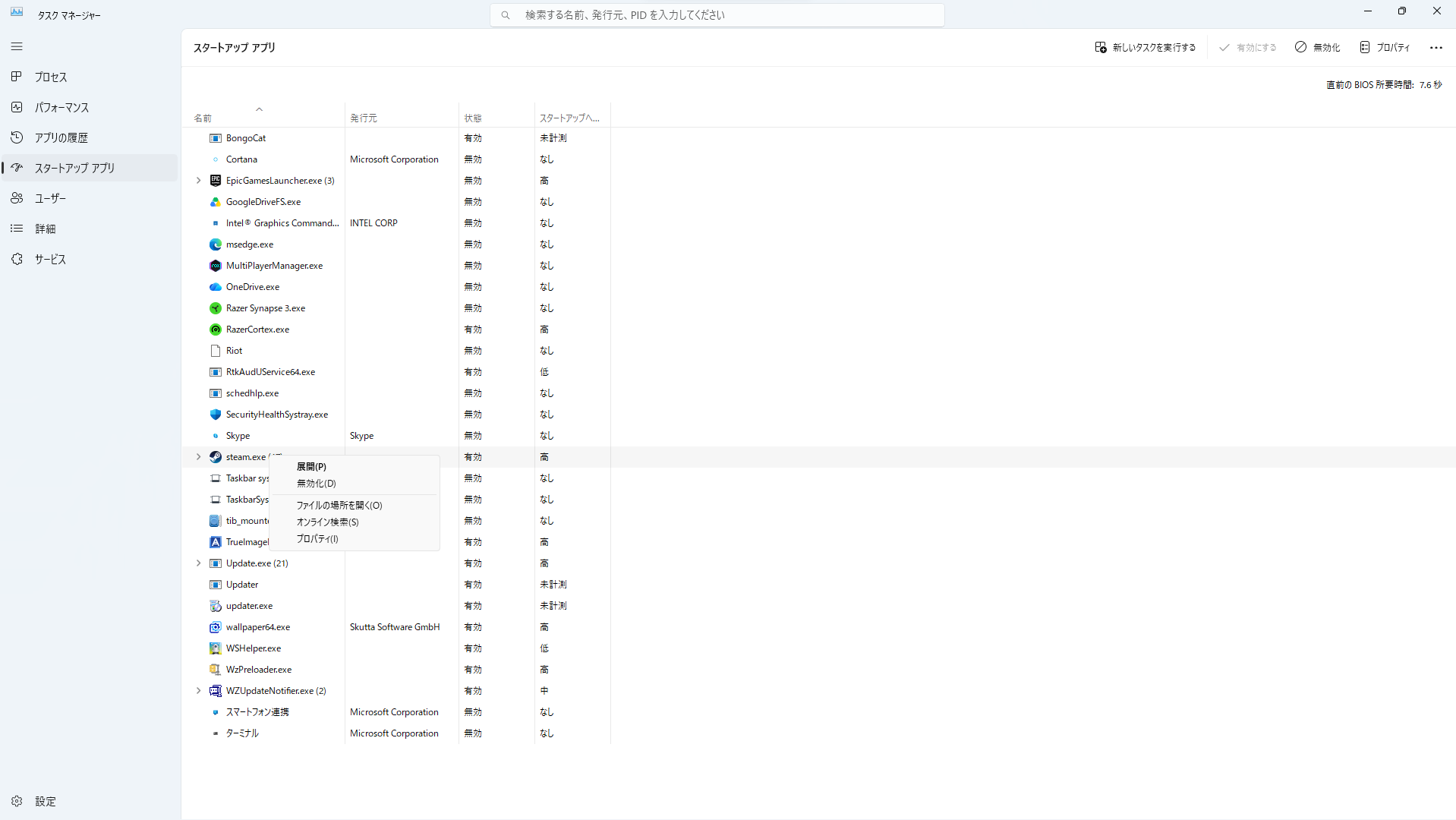Expand the WZUpdateNotifier.exe (2) group

pos(199,691)
